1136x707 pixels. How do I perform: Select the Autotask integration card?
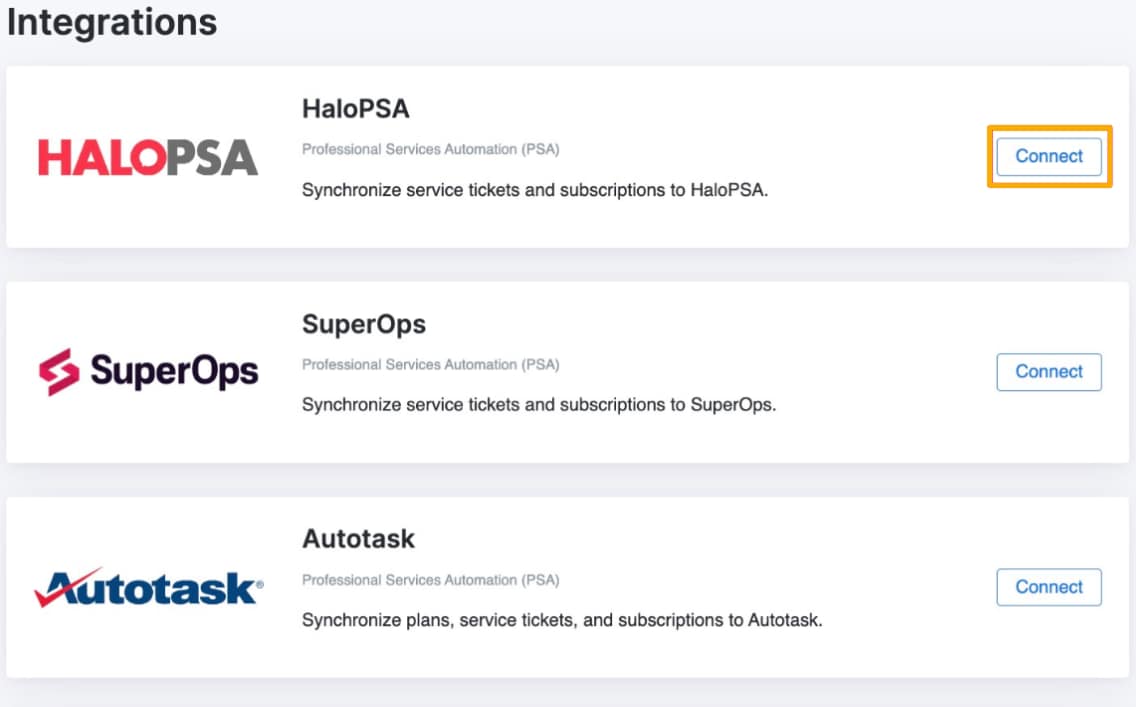click(568, 587)
